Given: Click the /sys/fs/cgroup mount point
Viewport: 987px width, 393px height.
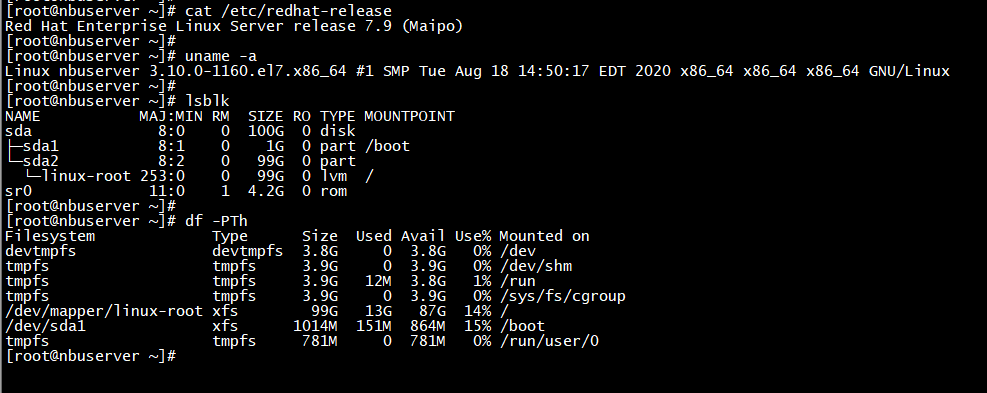Looking at the screenshot, I should coord(563,296).
